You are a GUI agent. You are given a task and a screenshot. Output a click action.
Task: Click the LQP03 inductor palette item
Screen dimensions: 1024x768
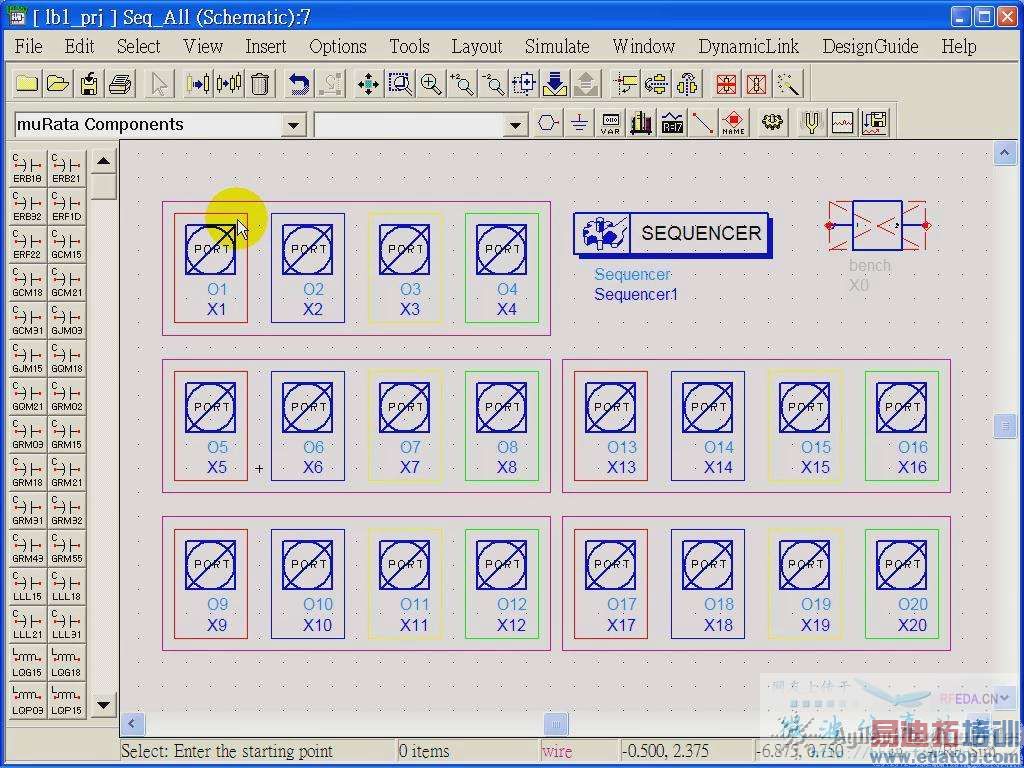pos(28,699)
